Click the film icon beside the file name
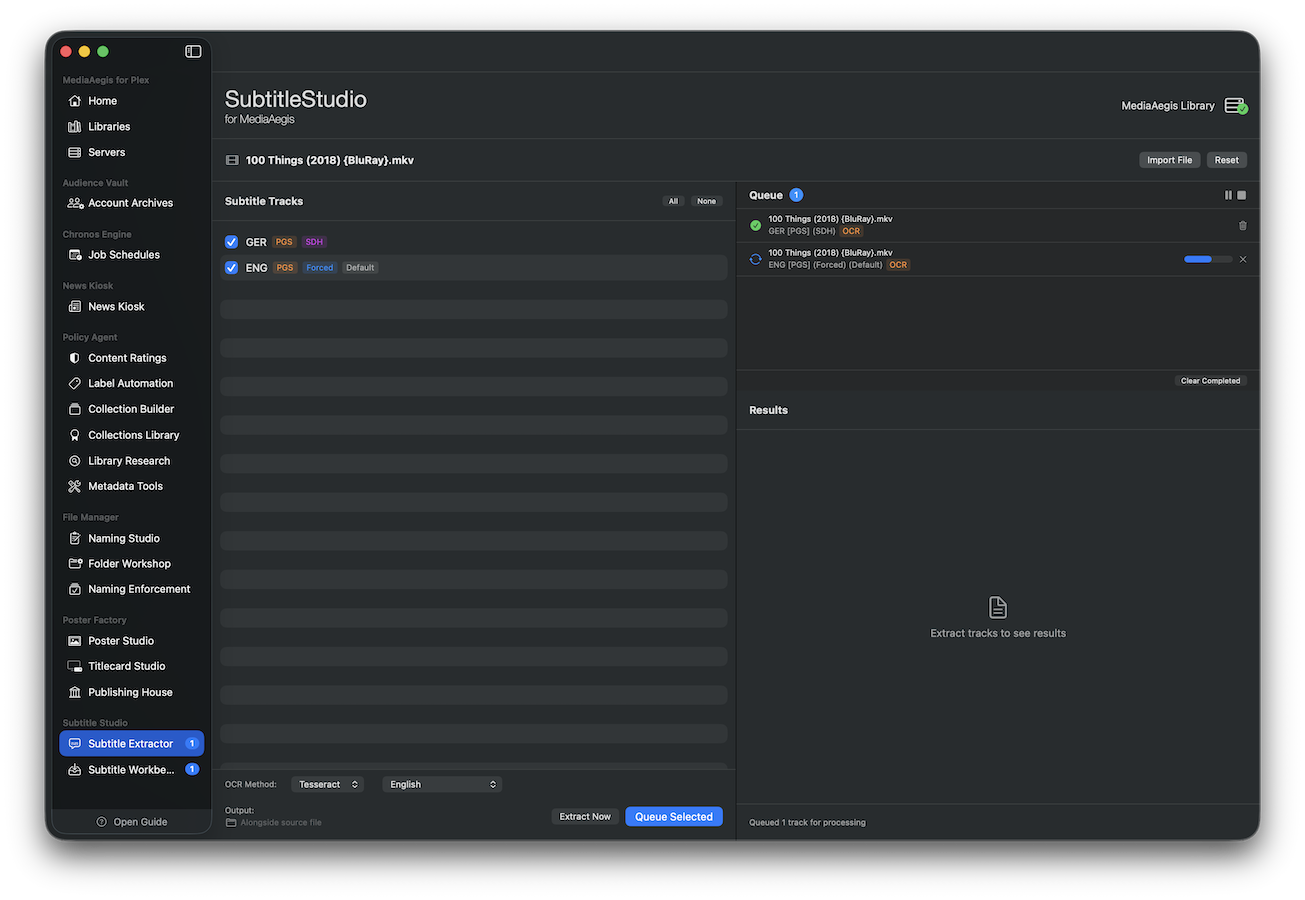The image size is (1305, 900). (x=232, y=160)
